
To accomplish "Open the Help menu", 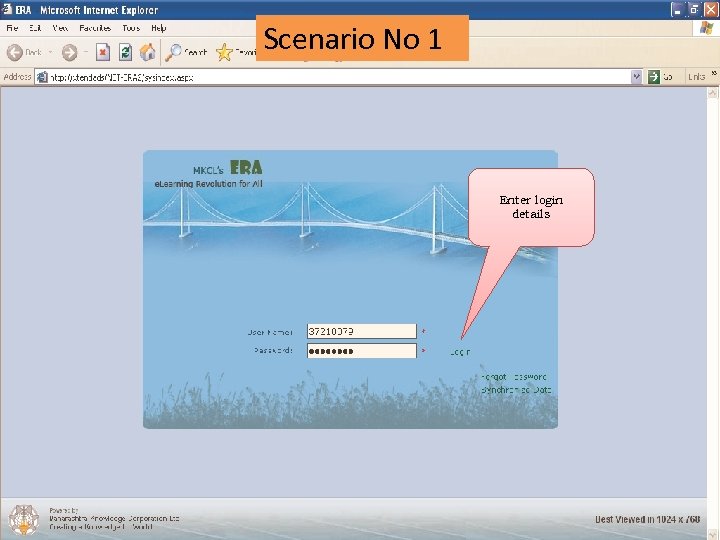I will point(158,28).
